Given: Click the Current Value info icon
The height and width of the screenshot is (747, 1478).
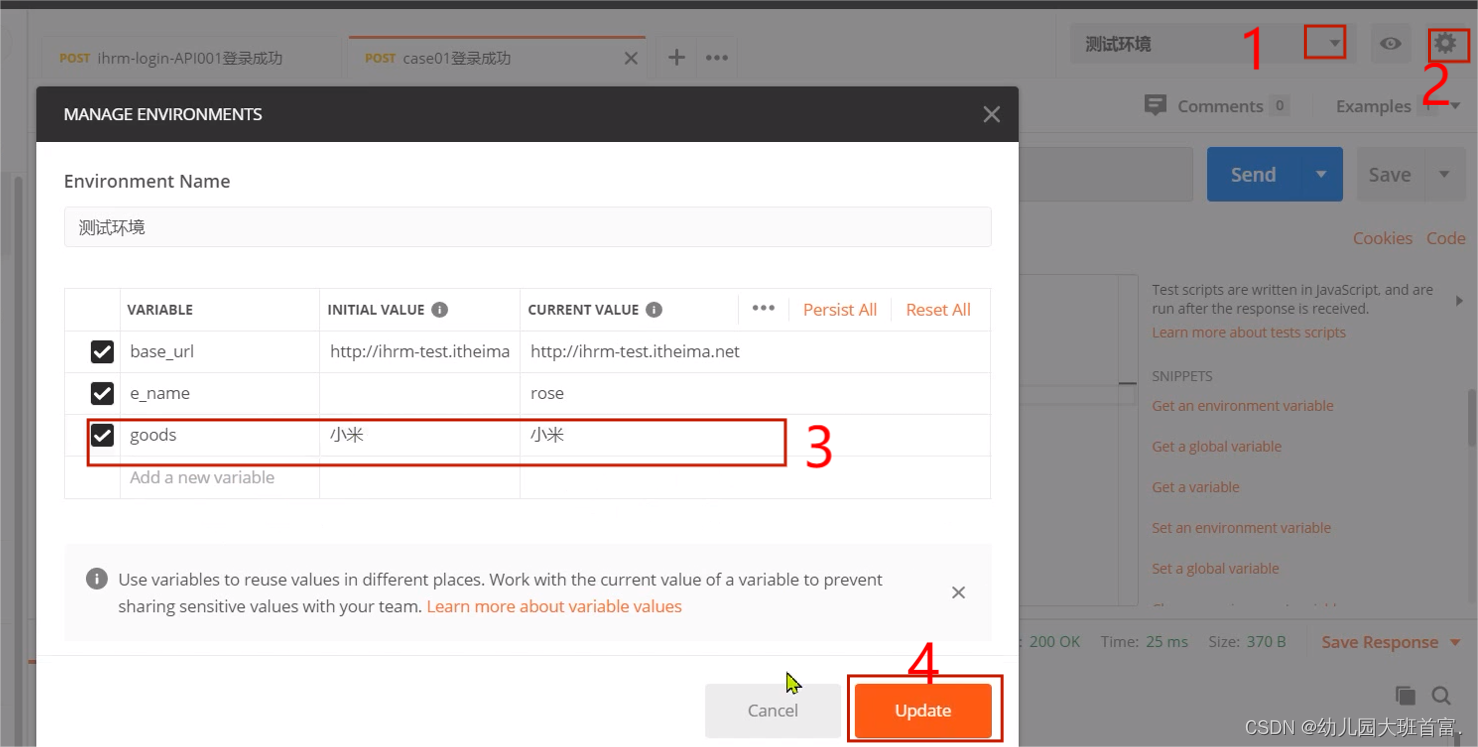Looking at the screenshot, I should [654, 310].
